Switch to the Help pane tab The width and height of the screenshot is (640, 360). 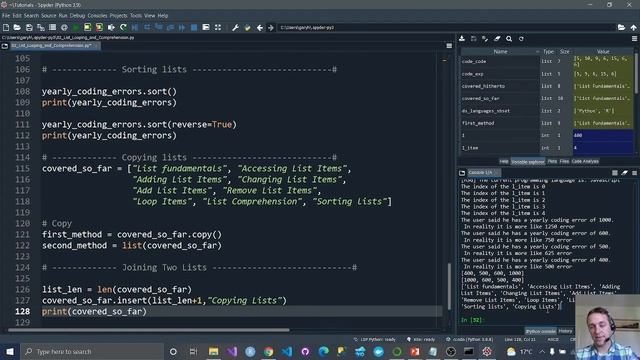pyautogui.click(x=504, y=162)
